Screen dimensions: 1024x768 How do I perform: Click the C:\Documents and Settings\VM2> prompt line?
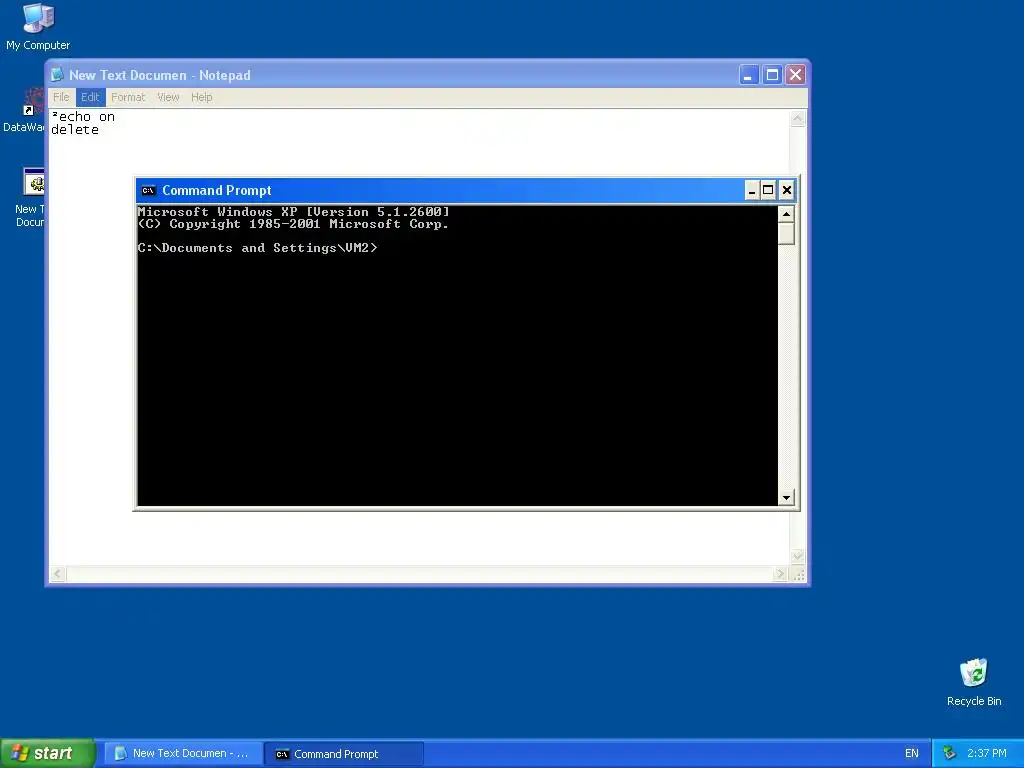pos(257,248)
